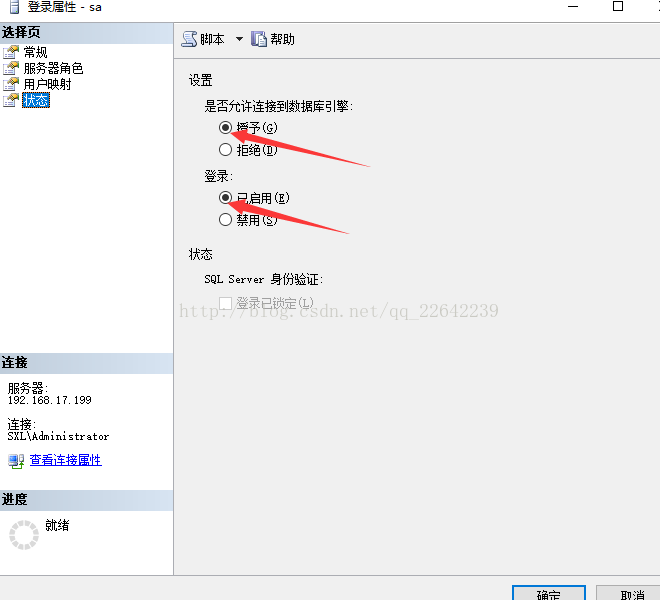Click the icon beside 服务器角色 page
This screenshot has height=600, width=660.
point(11,68)
